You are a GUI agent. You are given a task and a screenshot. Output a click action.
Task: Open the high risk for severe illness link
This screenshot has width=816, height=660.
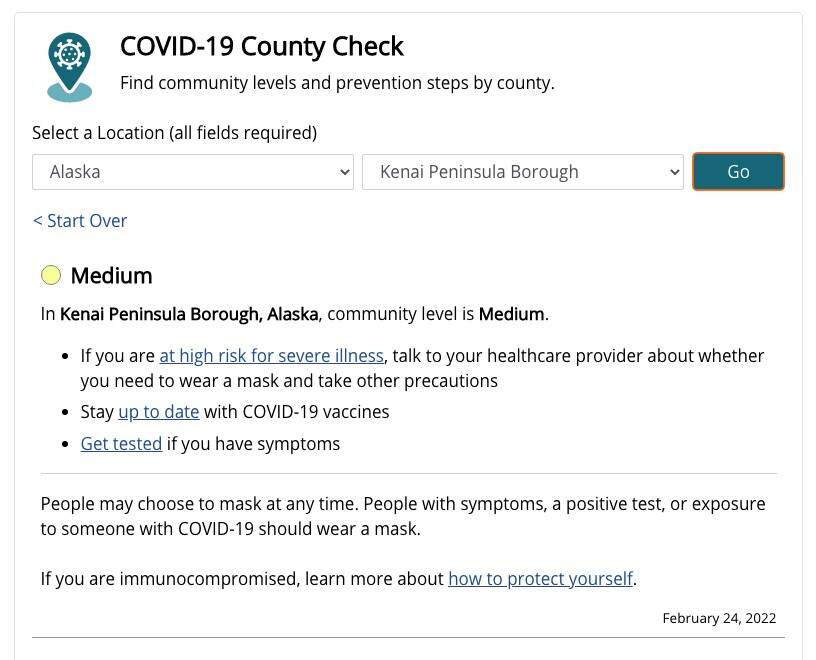[271, 356]
